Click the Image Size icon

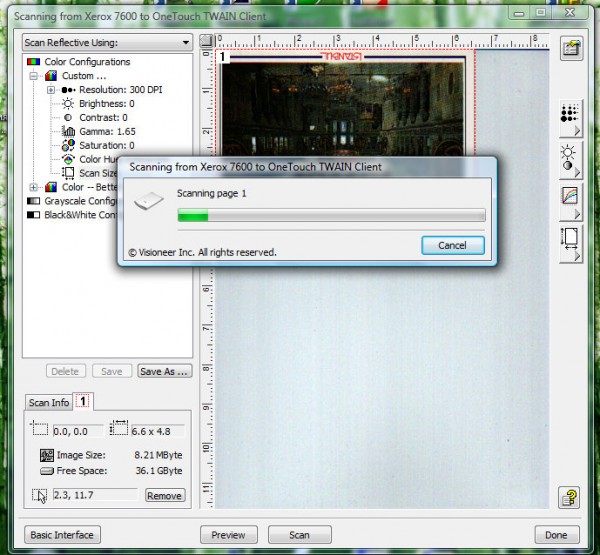(x=47, y=455)
